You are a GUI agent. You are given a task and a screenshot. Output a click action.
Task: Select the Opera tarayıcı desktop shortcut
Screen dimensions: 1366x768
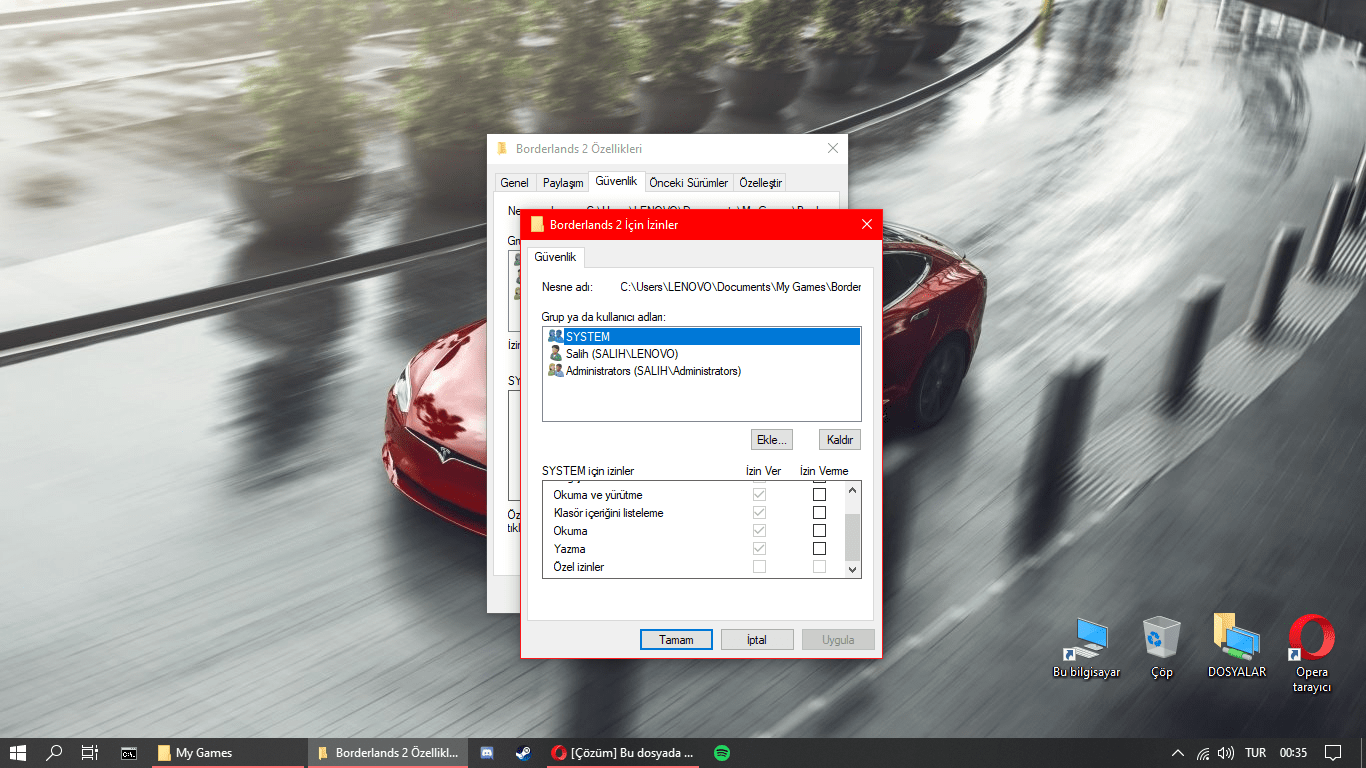pyautogui.click(x=1311, y=653)
